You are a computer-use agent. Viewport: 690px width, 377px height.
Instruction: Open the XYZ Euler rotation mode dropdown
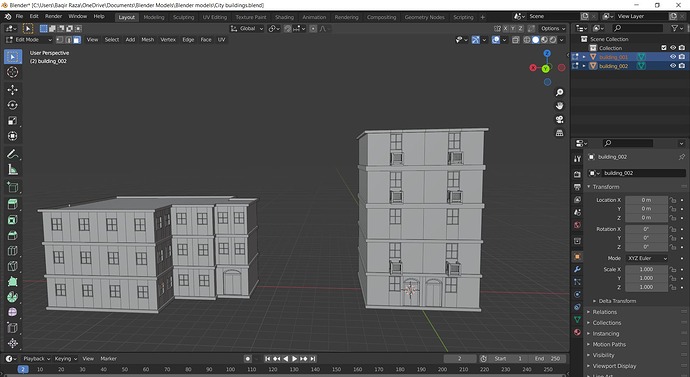(x=647, y=258)
